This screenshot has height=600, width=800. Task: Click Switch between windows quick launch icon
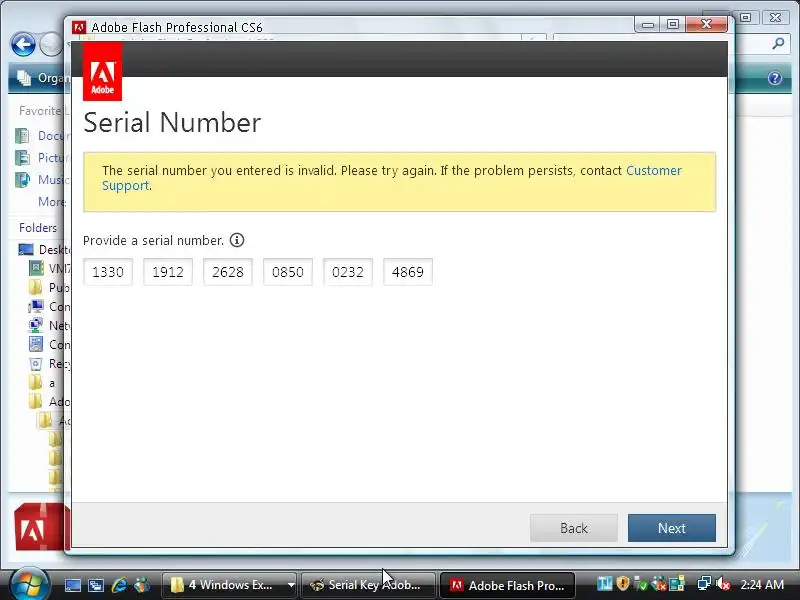(x=95, y=585)
